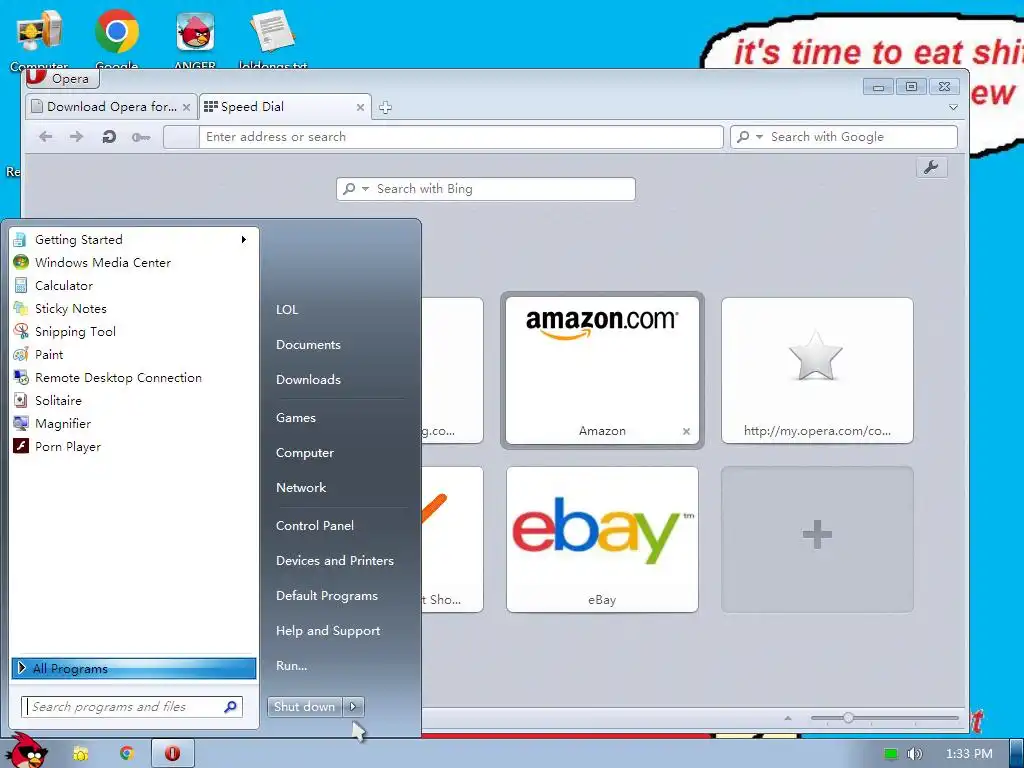Remove the Amazon speed dial entry

[686, 431]
